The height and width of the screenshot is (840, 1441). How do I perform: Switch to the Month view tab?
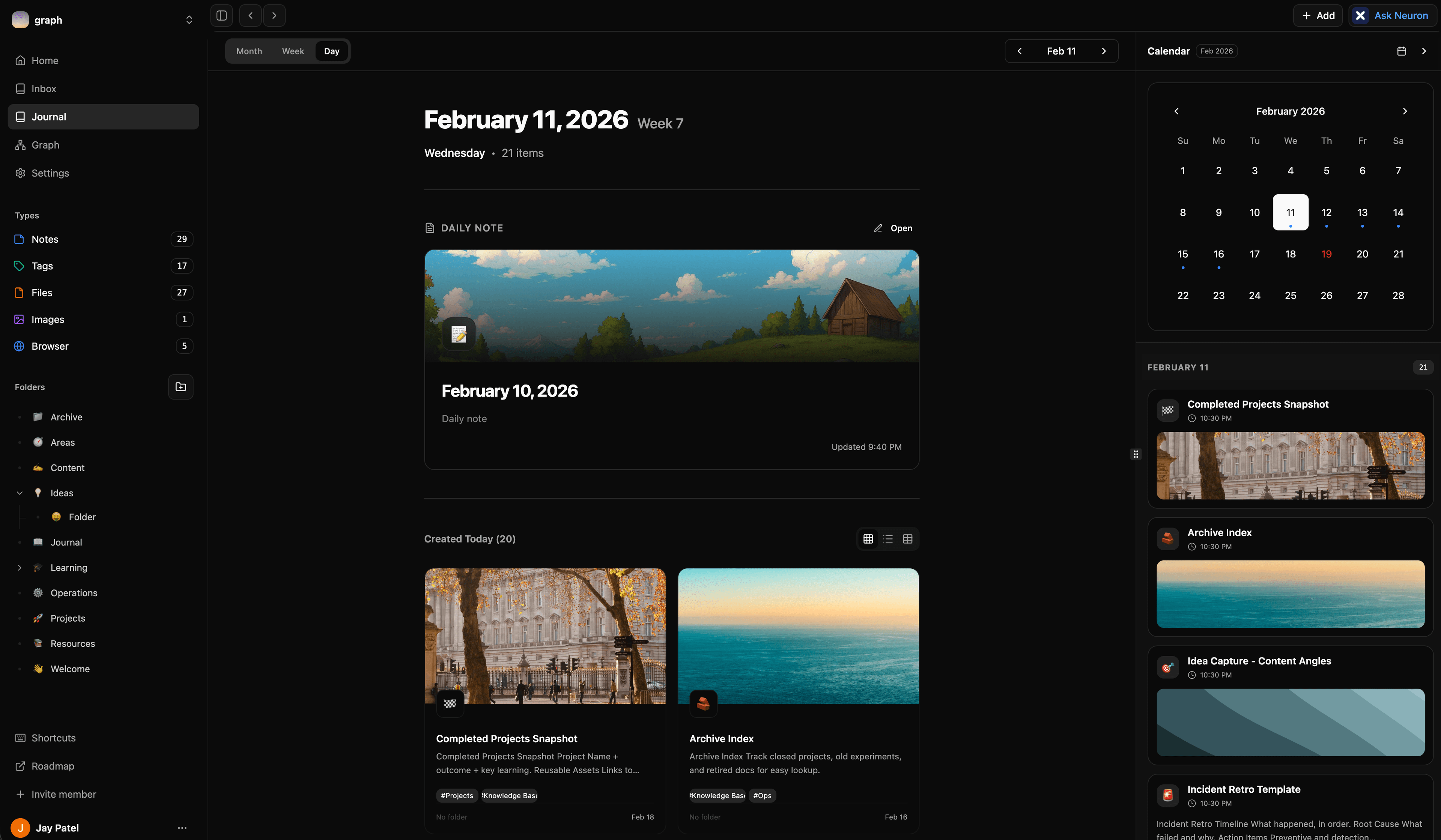point(249,51)
